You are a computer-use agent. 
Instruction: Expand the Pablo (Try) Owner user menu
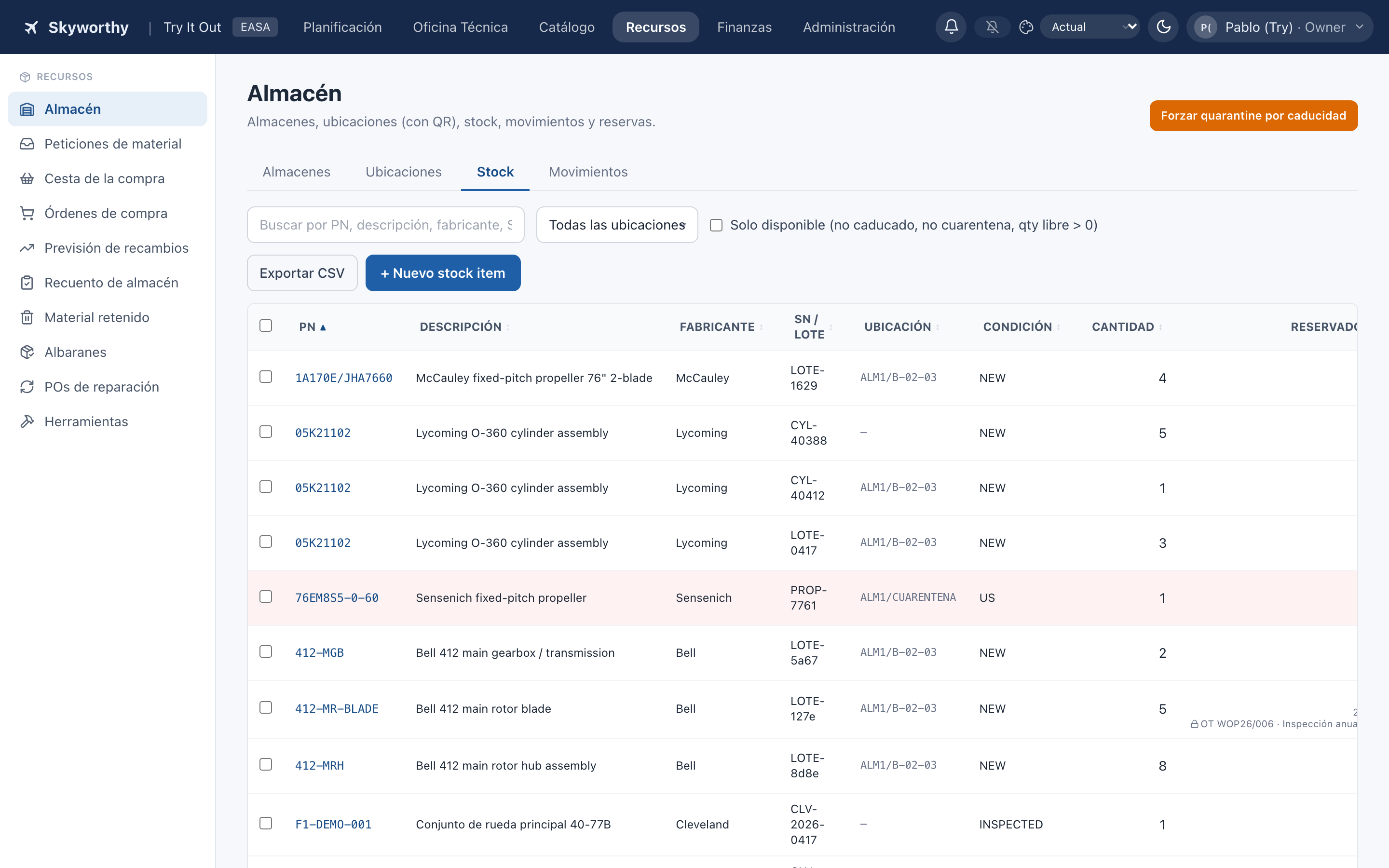pos(1280,27)
